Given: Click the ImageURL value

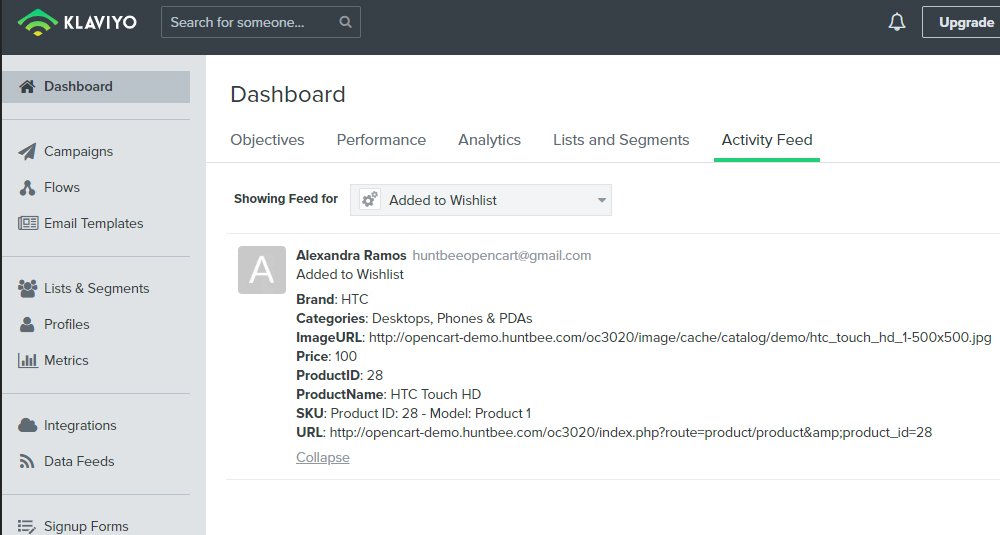Looking at the screenshot, I should coord(680,337).
